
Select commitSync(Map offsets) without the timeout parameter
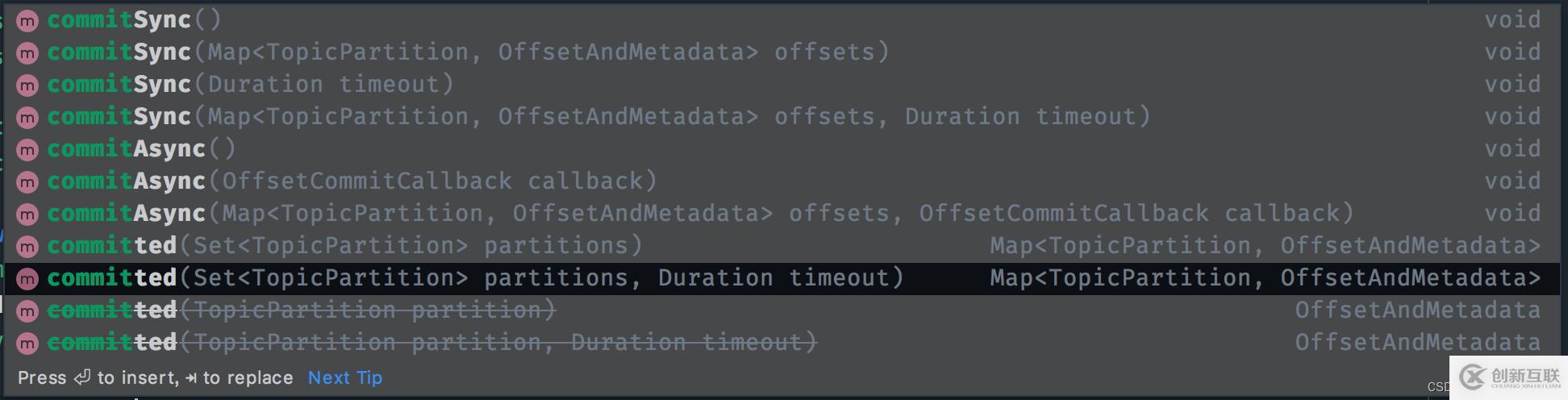[468, 52]
